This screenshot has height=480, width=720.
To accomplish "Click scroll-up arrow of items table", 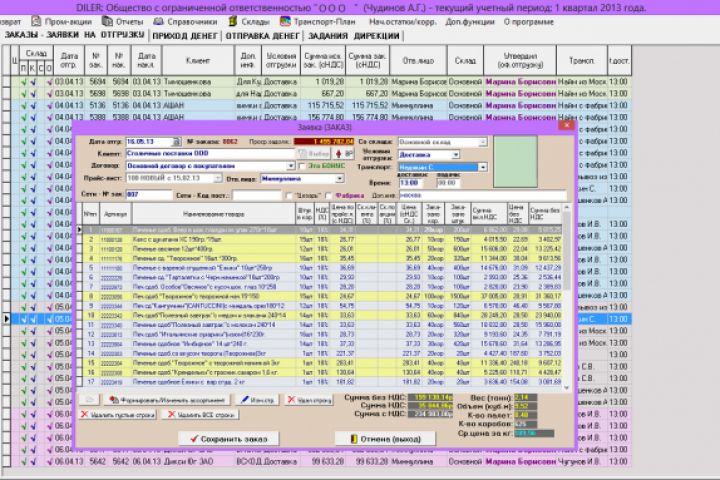I will 566,207.
